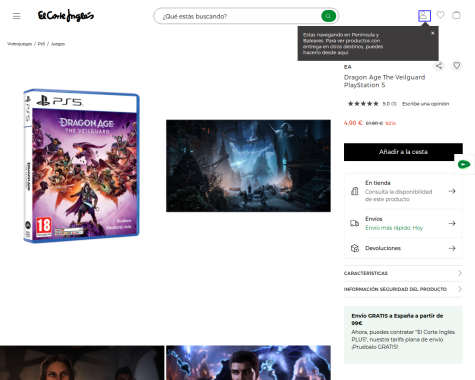Click the 'Devoluciones' label
This screenshot has height=380, width=475.
[383, 248]
